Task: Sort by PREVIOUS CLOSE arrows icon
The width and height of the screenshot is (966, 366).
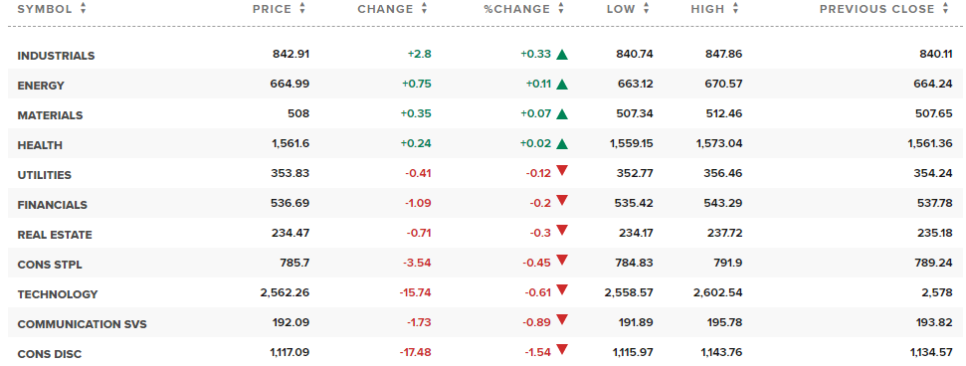Action: (946, 9)
